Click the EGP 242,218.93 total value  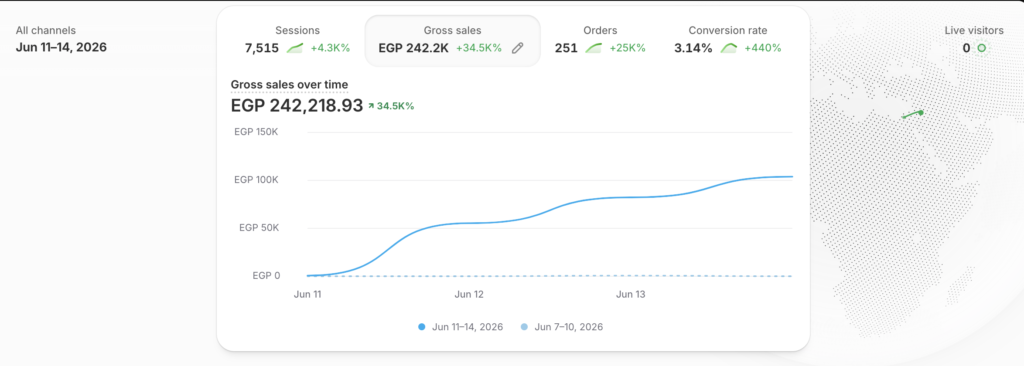(296, 105)
